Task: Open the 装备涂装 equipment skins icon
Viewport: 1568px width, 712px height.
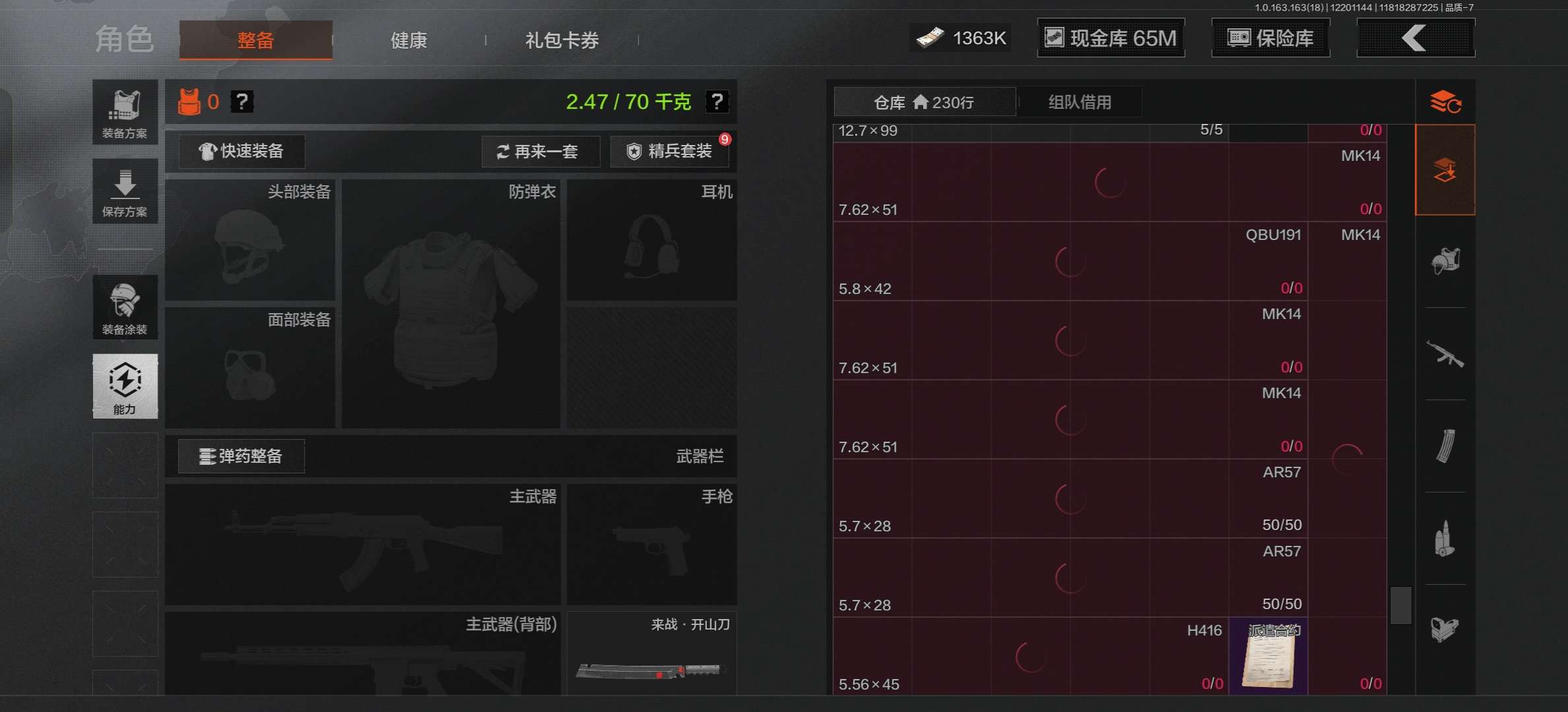Action: tap(125, 308)
